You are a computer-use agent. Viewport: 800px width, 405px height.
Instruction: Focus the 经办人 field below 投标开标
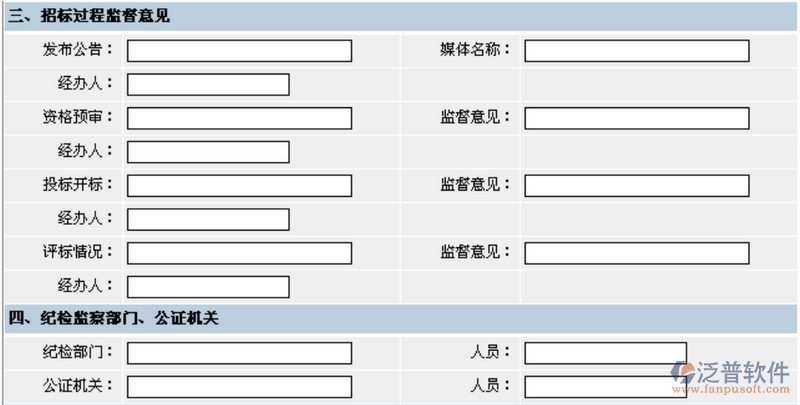tap(208, 219)
